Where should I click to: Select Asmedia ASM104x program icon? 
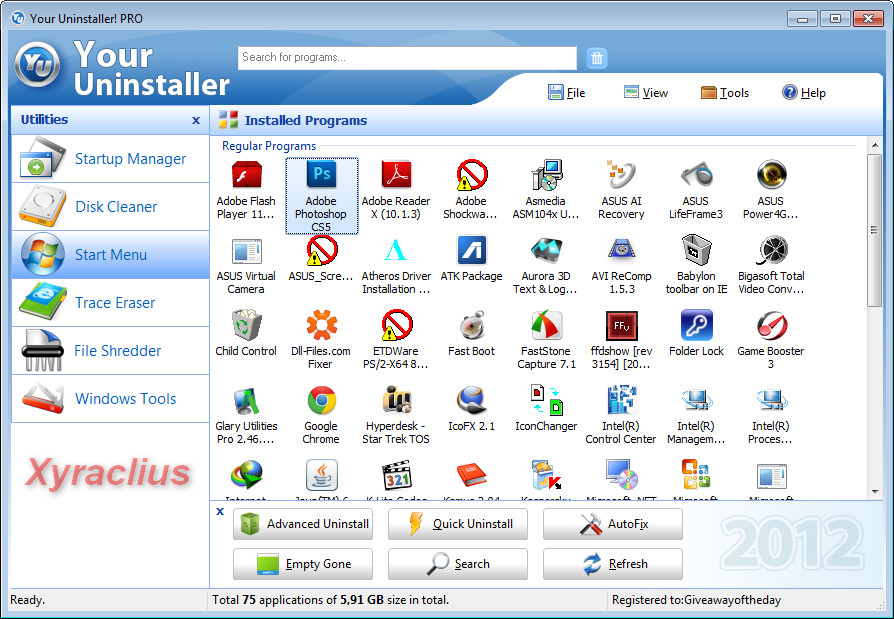546,174
